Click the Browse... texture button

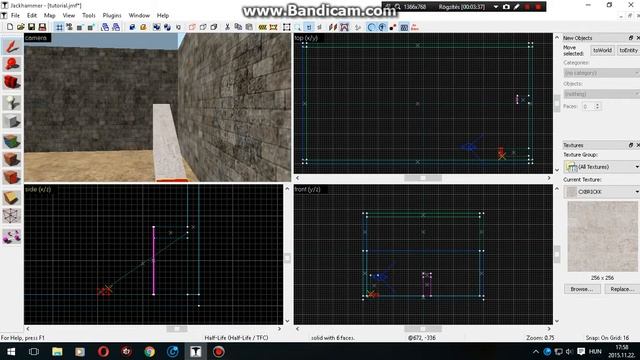tap(582, 289)
